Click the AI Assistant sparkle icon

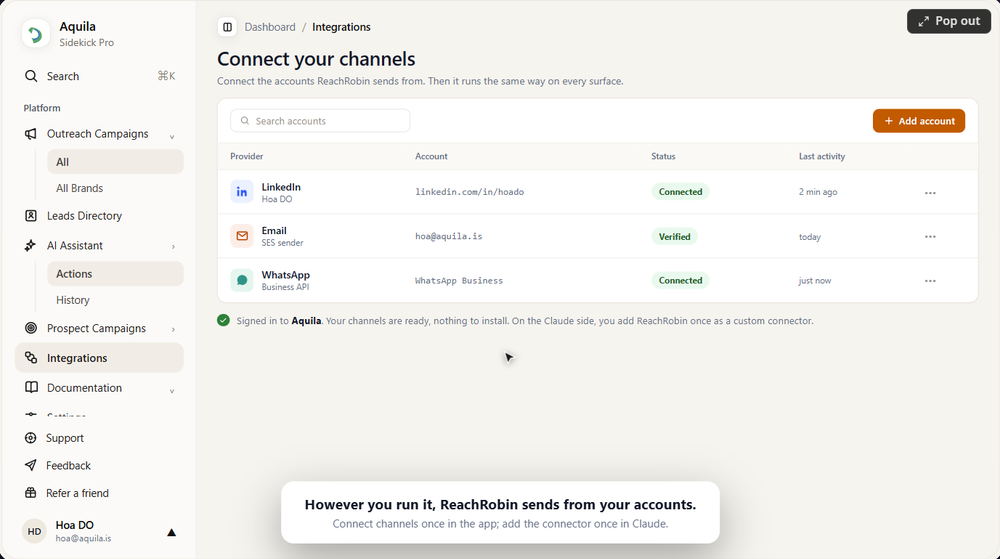coord(31,245)
